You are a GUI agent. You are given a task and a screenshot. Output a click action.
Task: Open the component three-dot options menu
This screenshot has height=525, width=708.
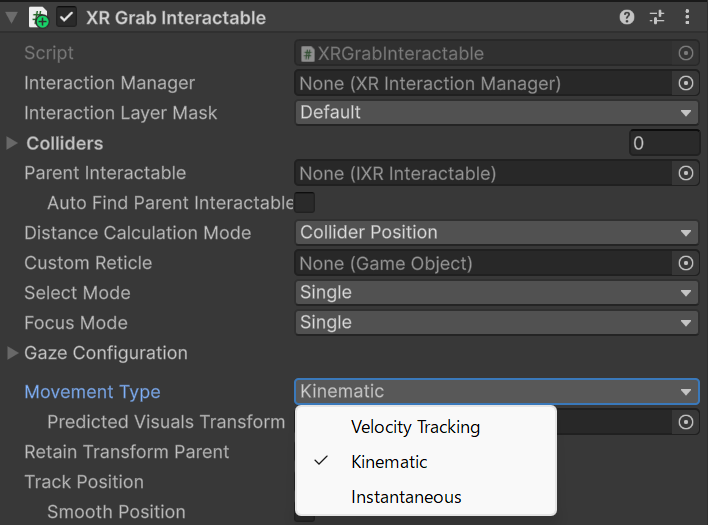(x=686, y=17)
